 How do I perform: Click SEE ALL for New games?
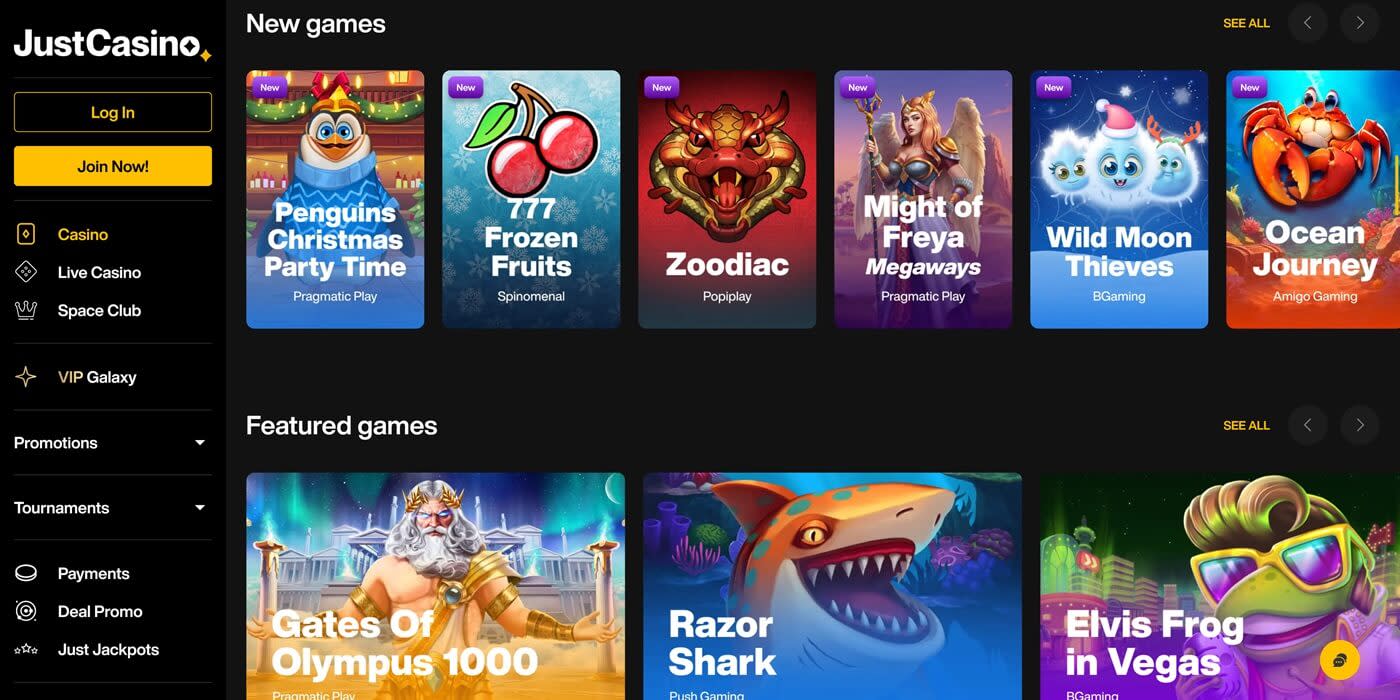pyautogui.click(x=1246, y=23)
